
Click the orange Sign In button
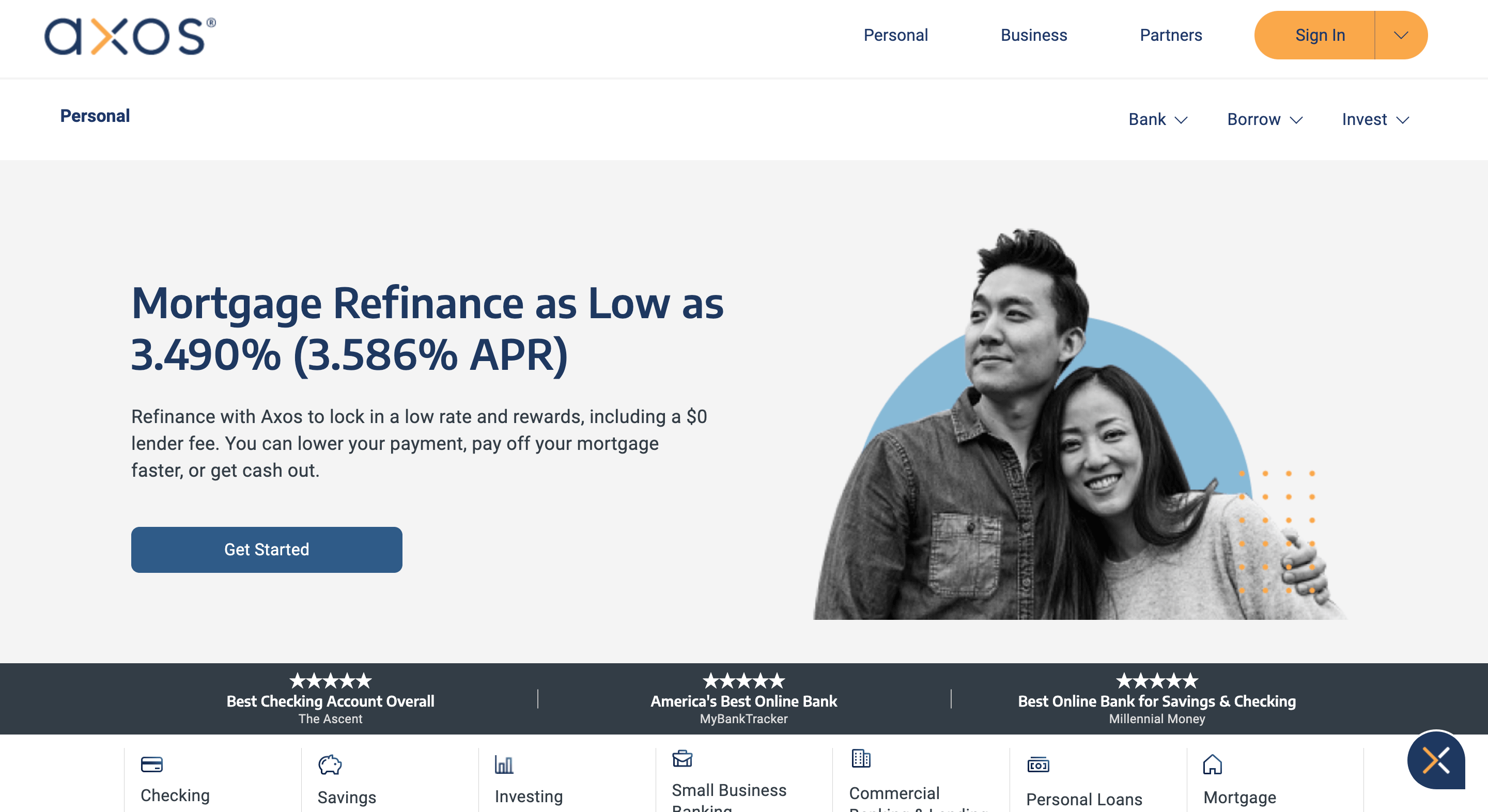[1320, 35]
